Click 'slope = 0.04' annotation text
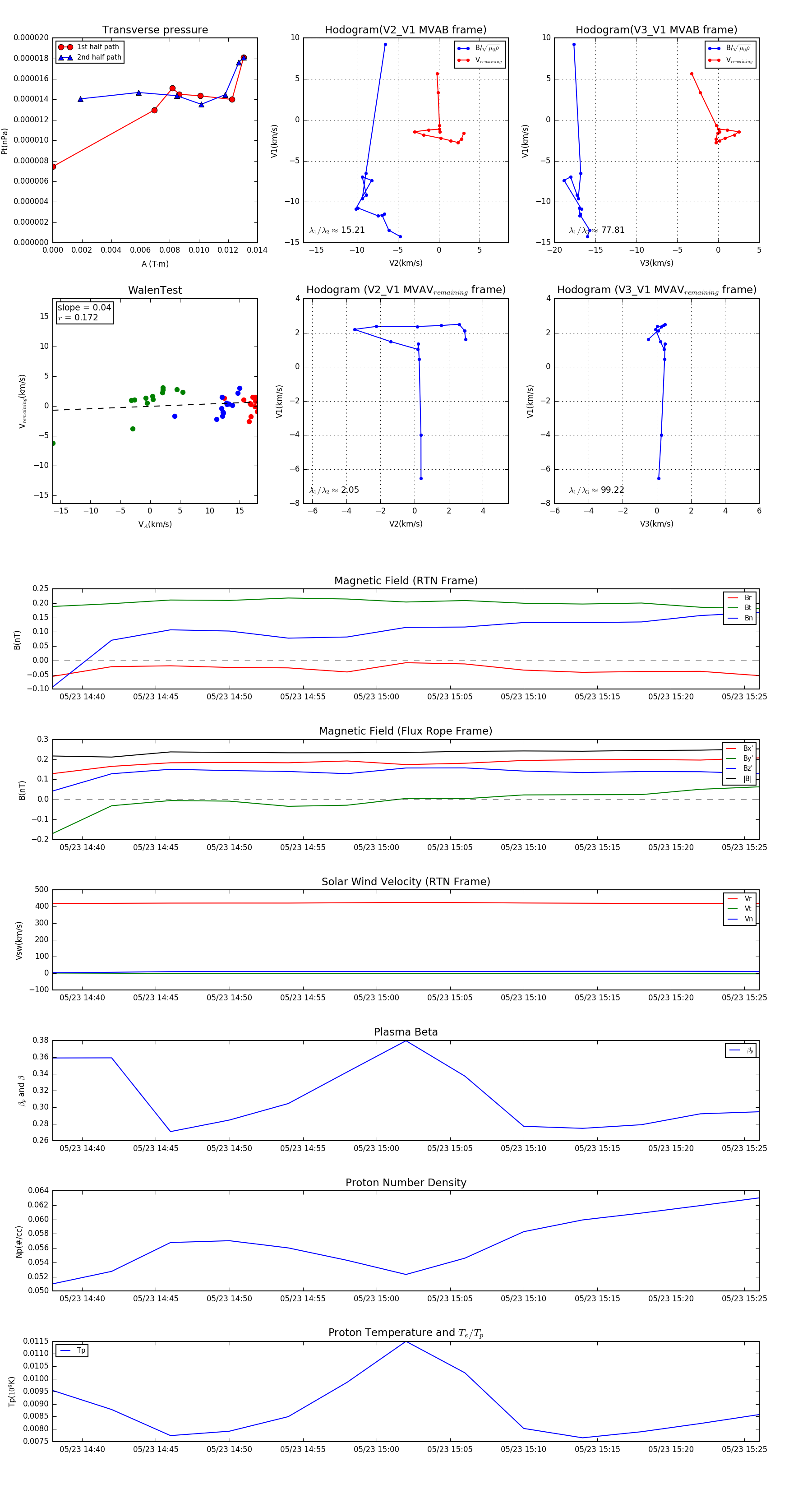 (x=84, y=308)
